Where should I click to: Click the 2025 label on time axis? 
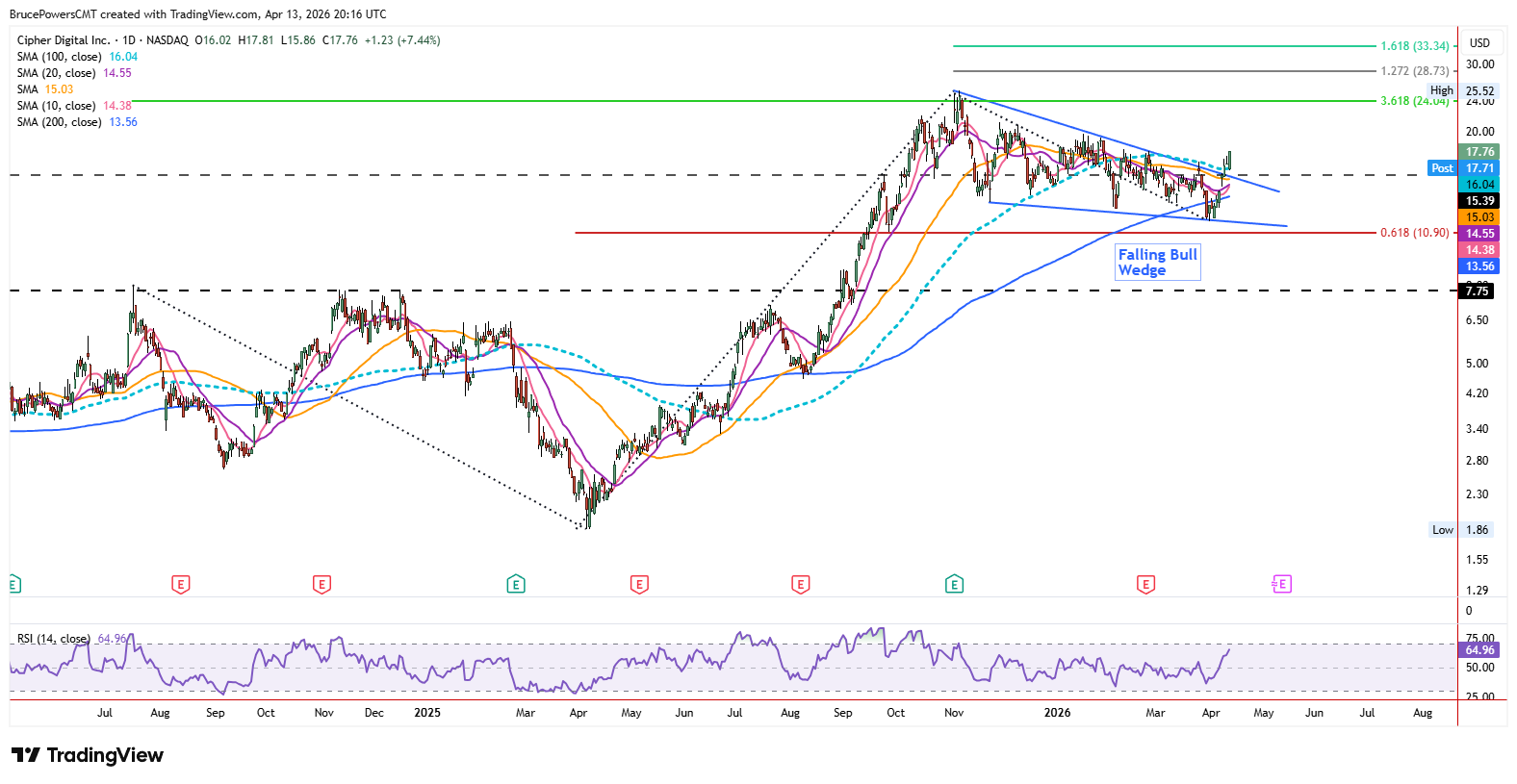(x=427, y=713)
